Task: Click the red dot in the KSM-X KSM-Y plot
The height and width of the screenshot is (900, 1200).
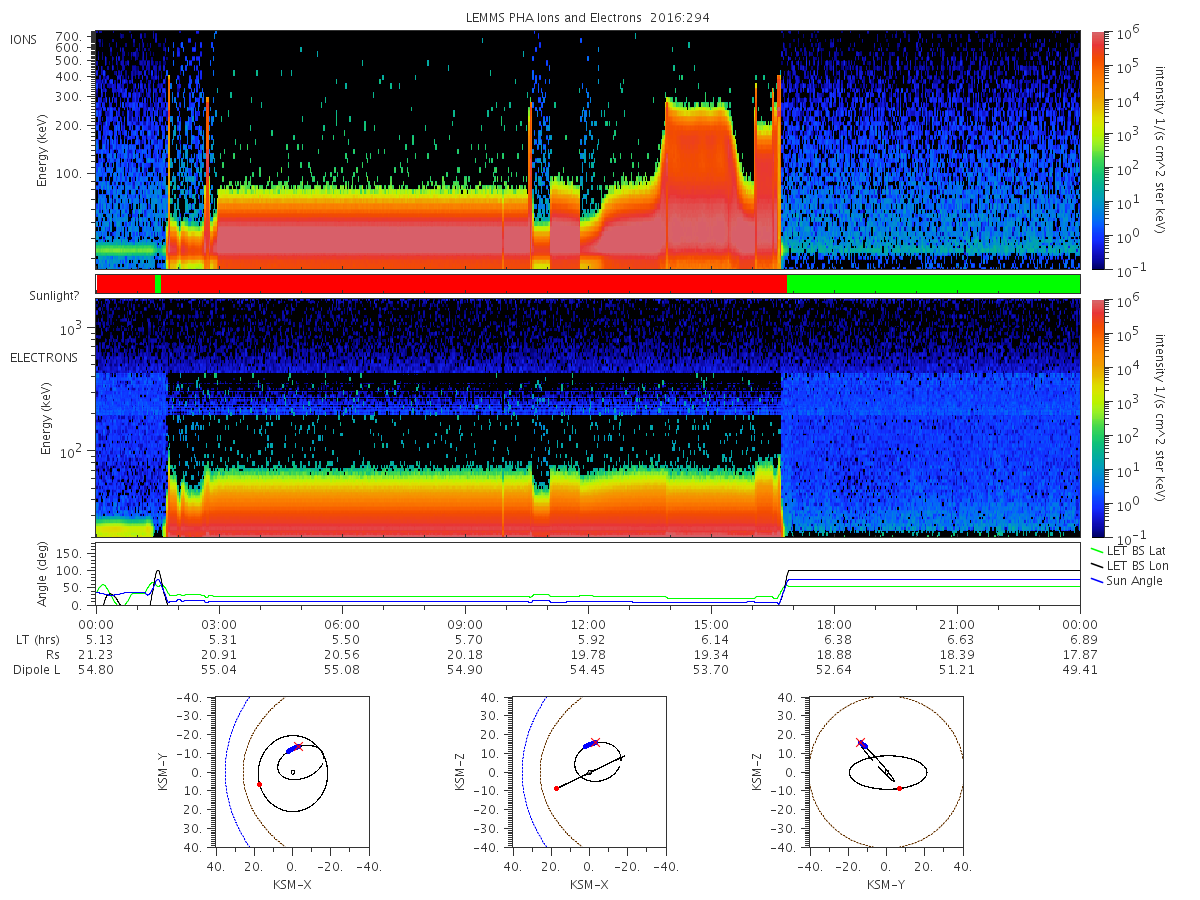Action: 259,784
